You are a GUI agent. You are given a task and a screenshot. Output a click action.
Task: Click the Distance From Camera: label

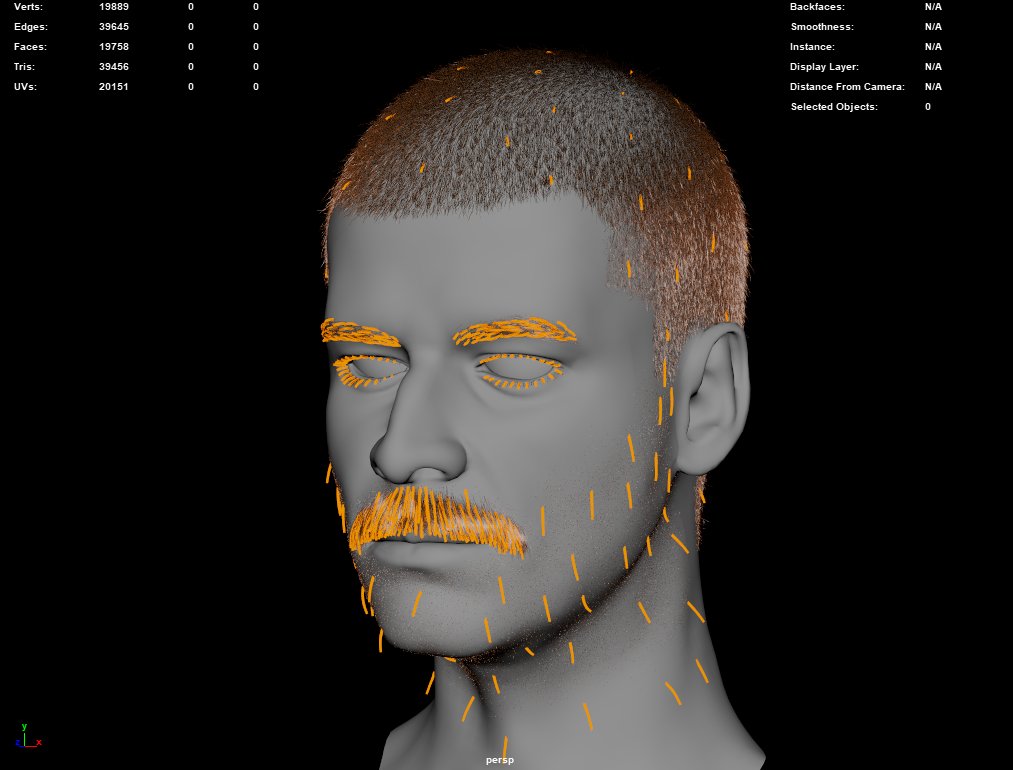pyautogui.click(x=847, y=87)
